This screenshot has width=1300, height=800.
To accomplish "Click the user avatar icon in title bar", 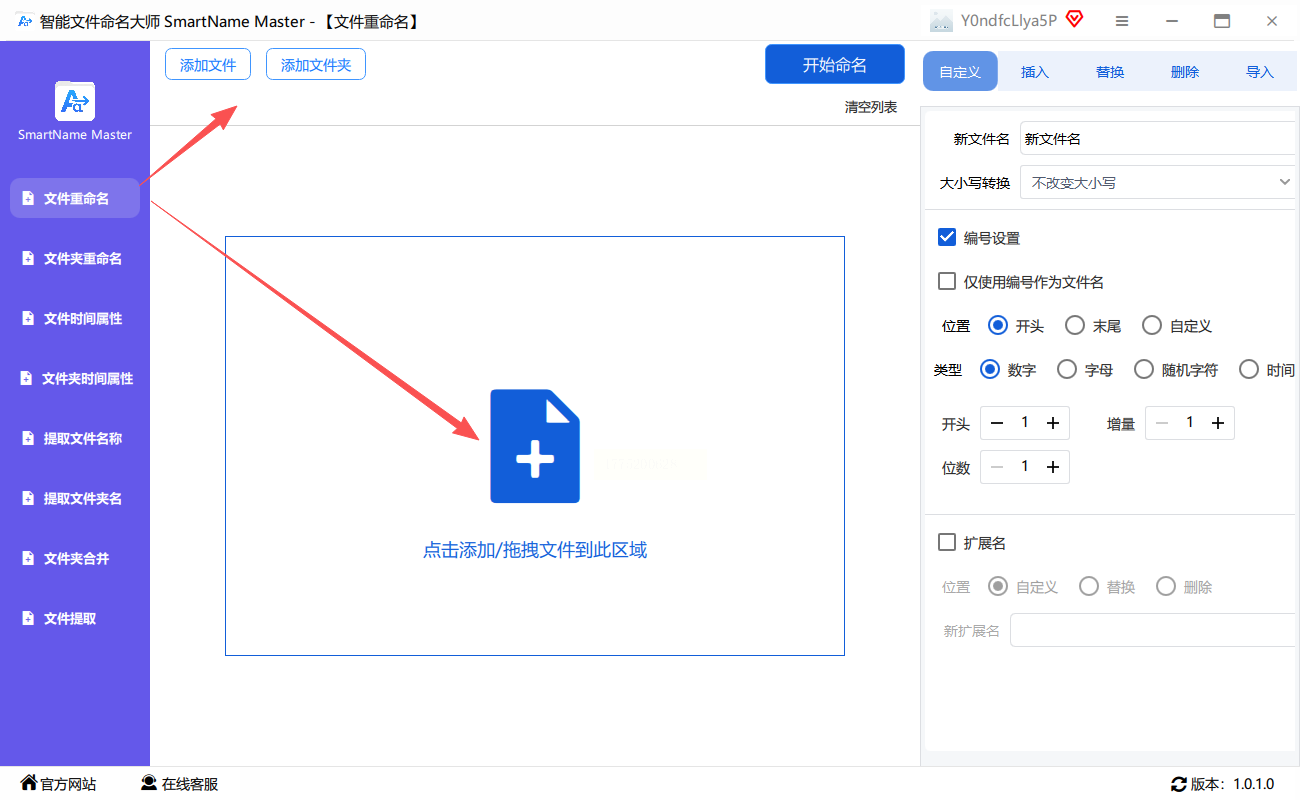I will [x=941, y=21].
